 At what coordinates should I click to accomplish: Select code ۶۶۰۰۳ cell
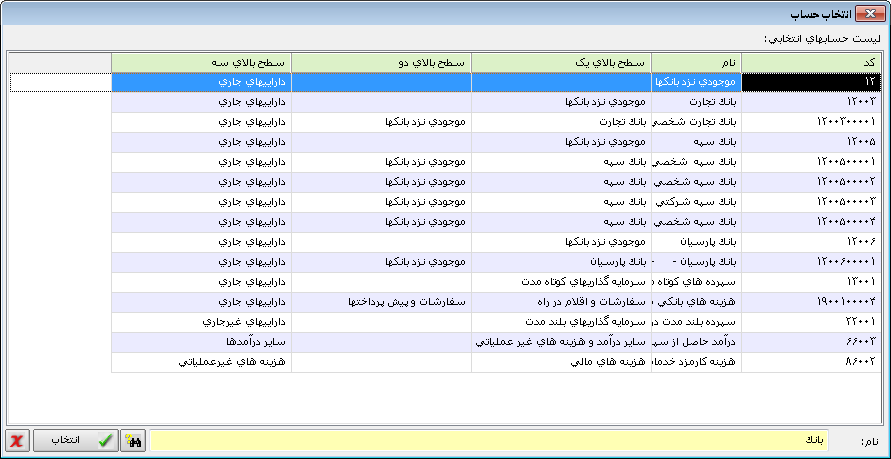point(811,341)
